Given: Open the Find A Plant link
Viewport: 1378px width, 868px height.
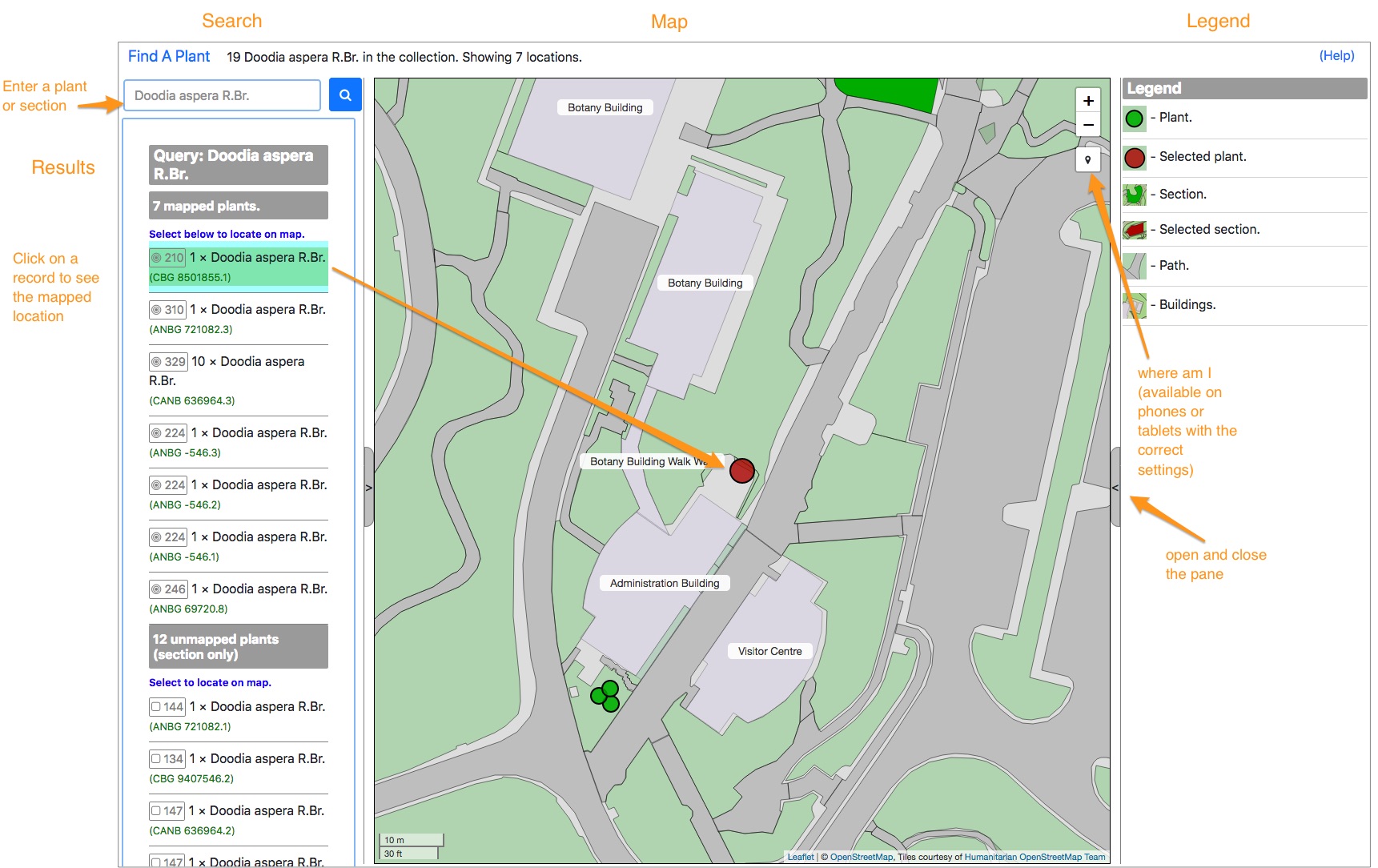Looking at the screenshot, I should click(x=169, y=57).
